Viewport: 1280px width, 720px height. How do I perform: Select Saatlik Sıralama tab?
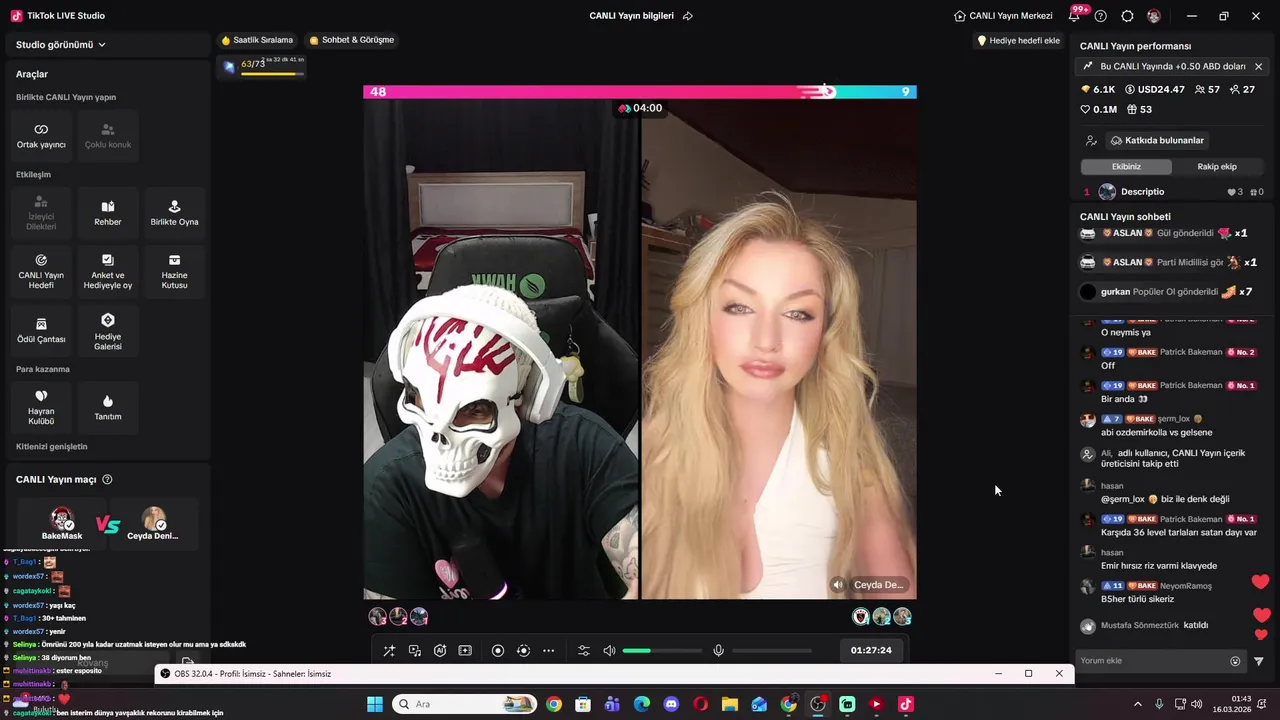click(257, 40)
